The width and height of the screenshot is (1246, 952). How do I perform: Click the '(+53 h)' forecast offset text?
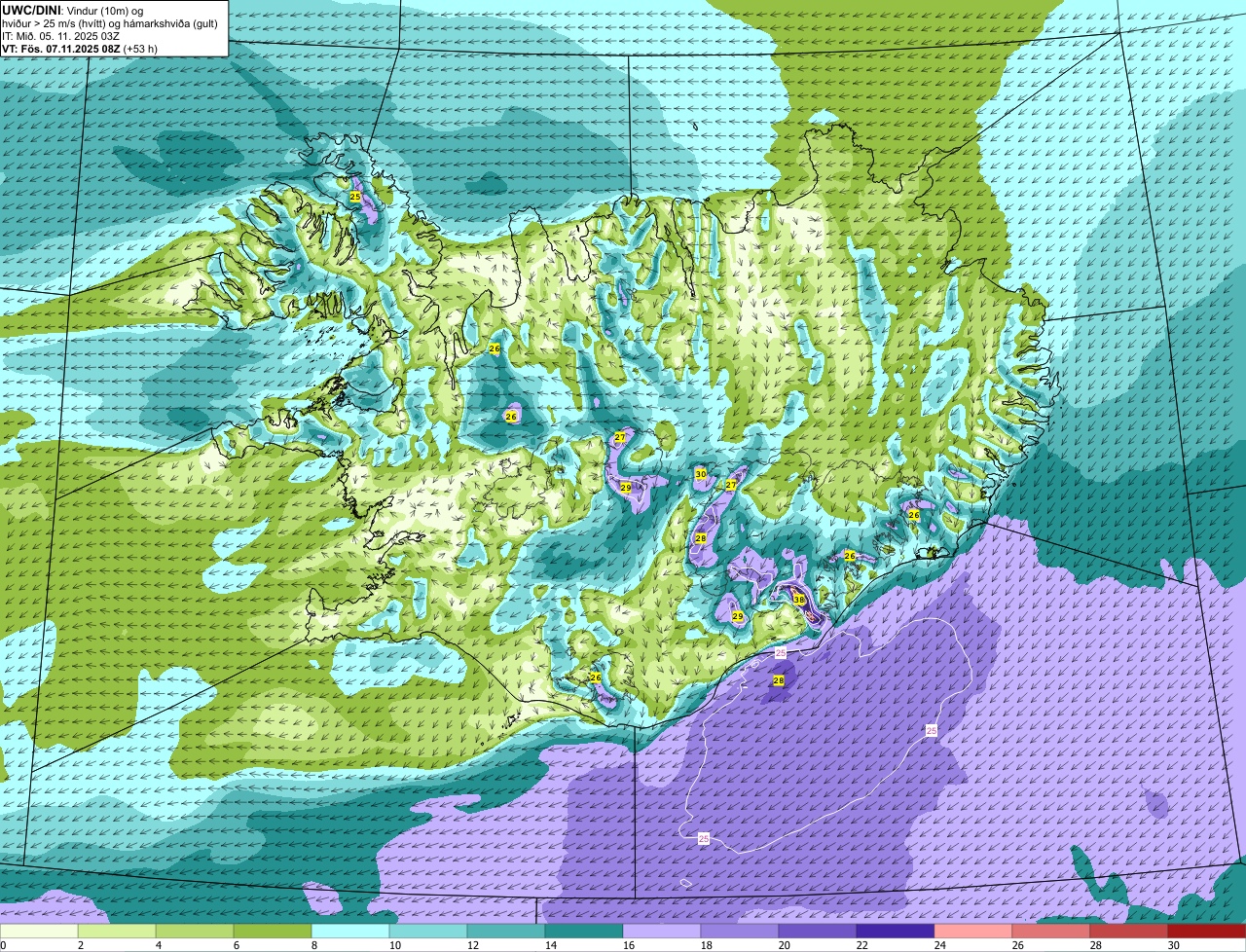(x=141, y=49)
